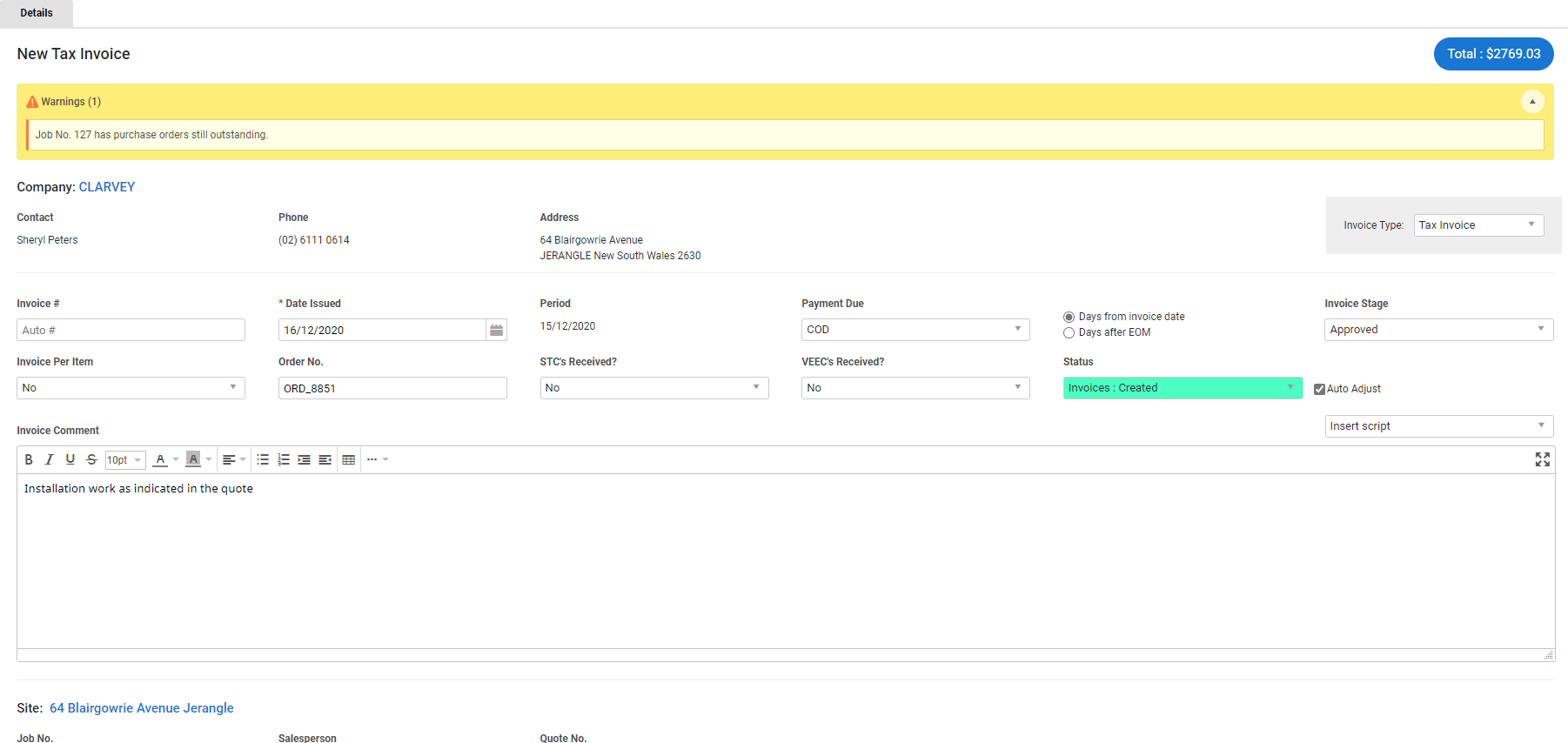Click the warning triangle icon
Screen dimensions: 1568x743
point(32,102)
